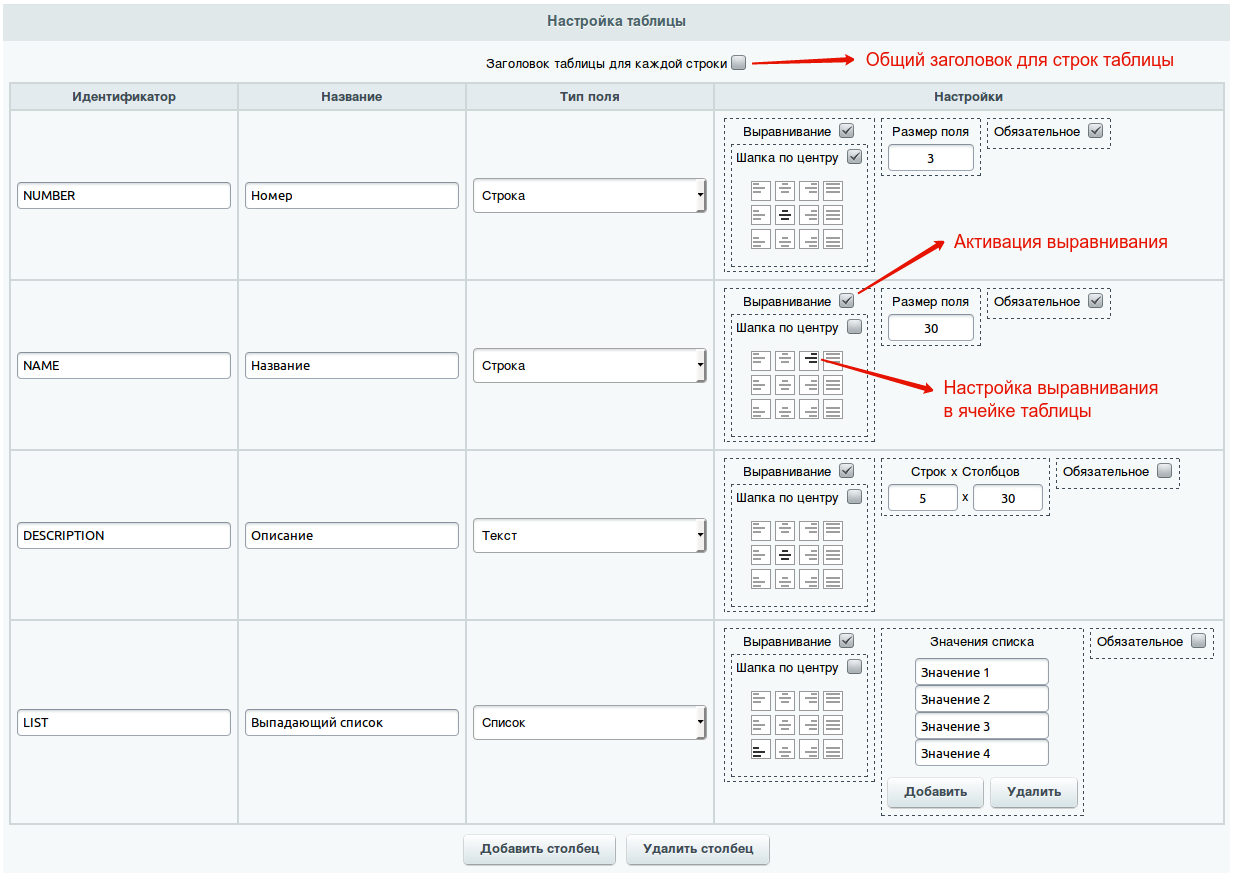Focus the 'Значение 3' list value field

point(981,726)
